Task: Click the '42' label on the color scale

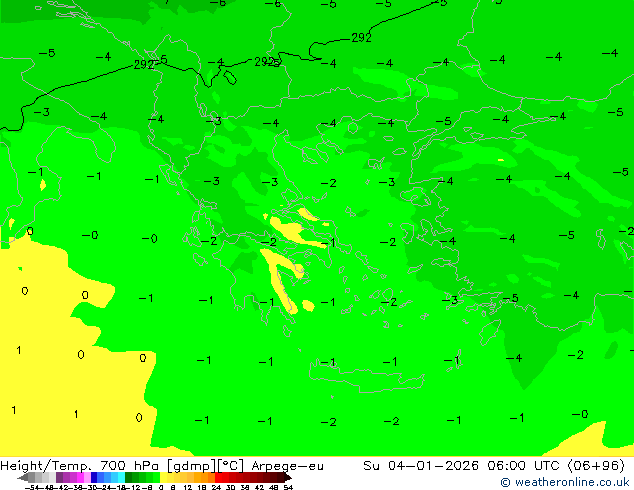Action: pos(259,487)
